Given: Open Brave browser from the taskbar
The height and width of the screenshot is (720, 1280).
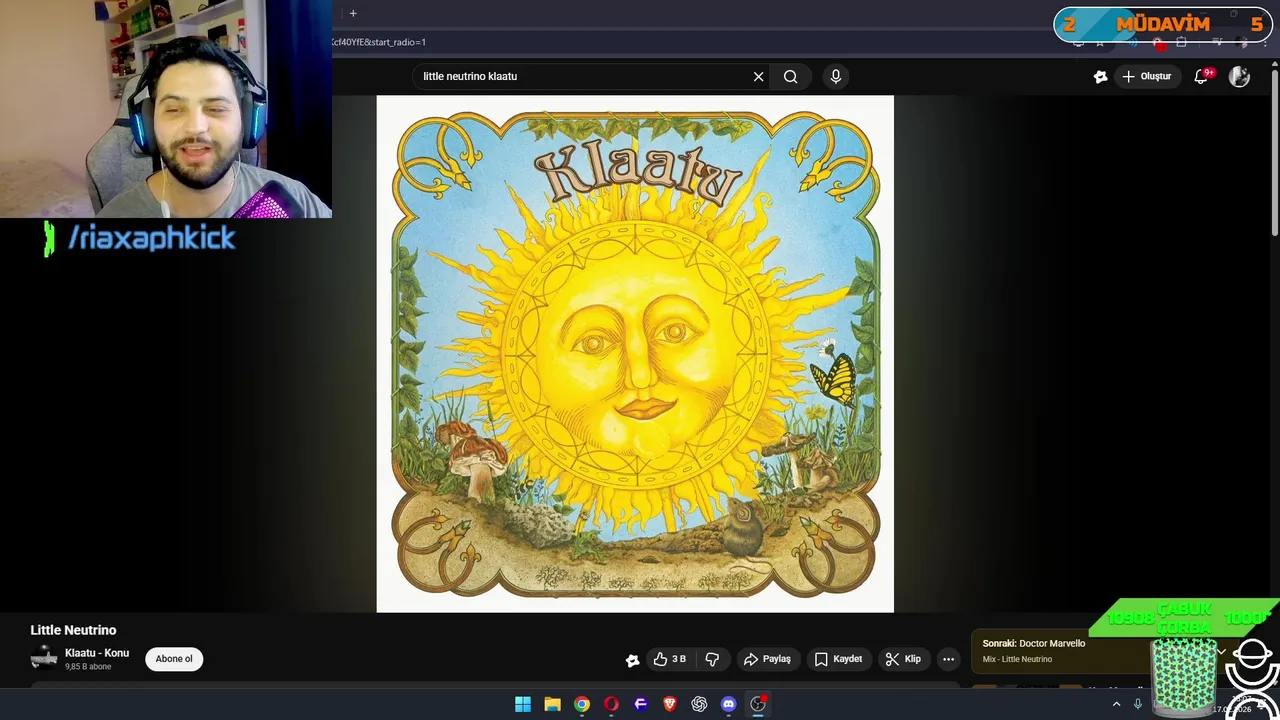Looking at the screenshot, I should tap(670, 704).
